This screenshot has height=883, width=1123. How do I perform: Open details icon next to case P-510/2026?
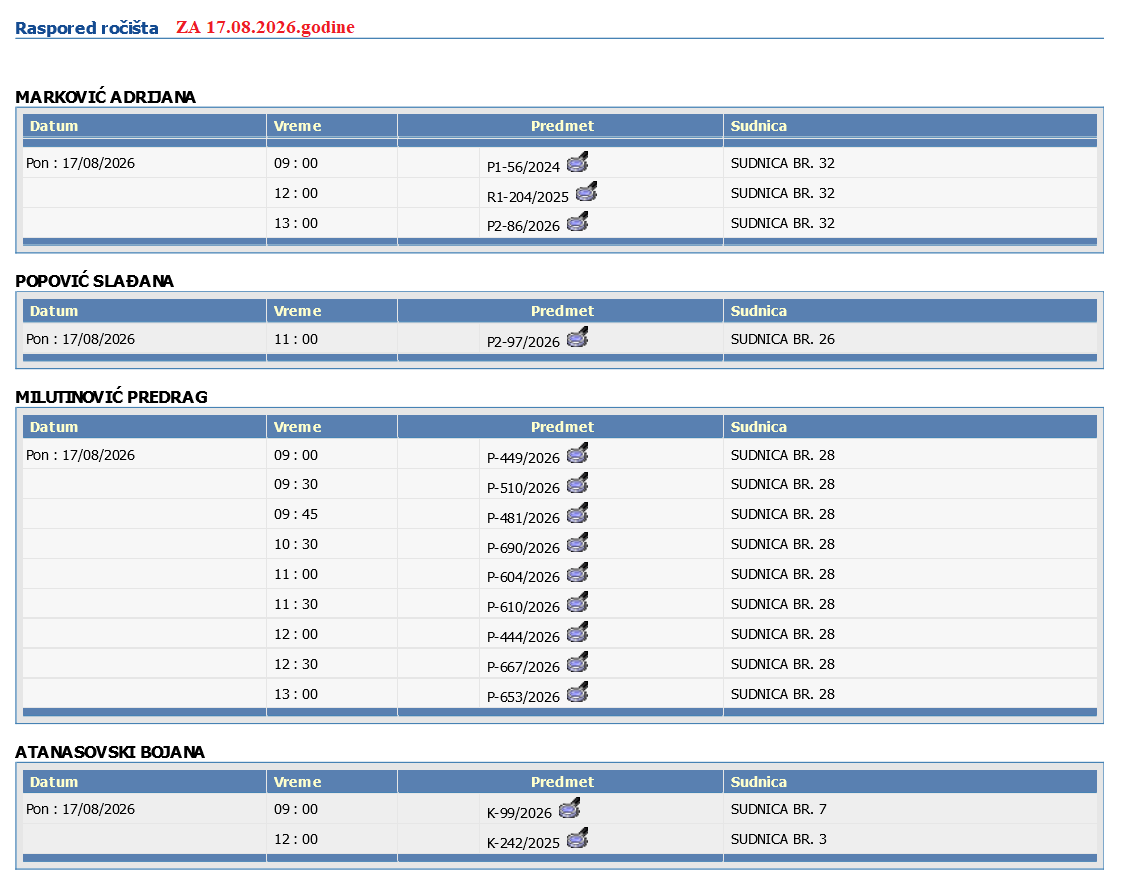577,483
